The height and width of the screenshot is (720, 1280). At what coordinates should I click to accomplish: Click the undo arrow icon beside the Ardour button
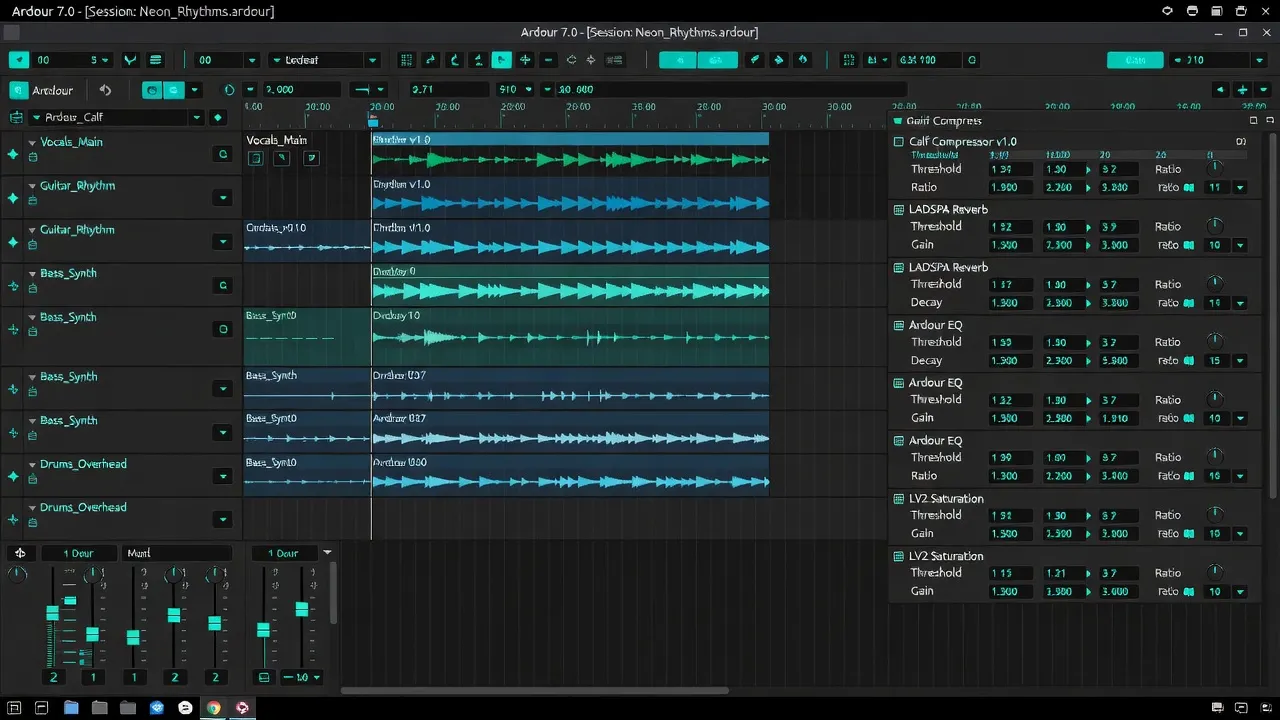click(x=106, y=90)
